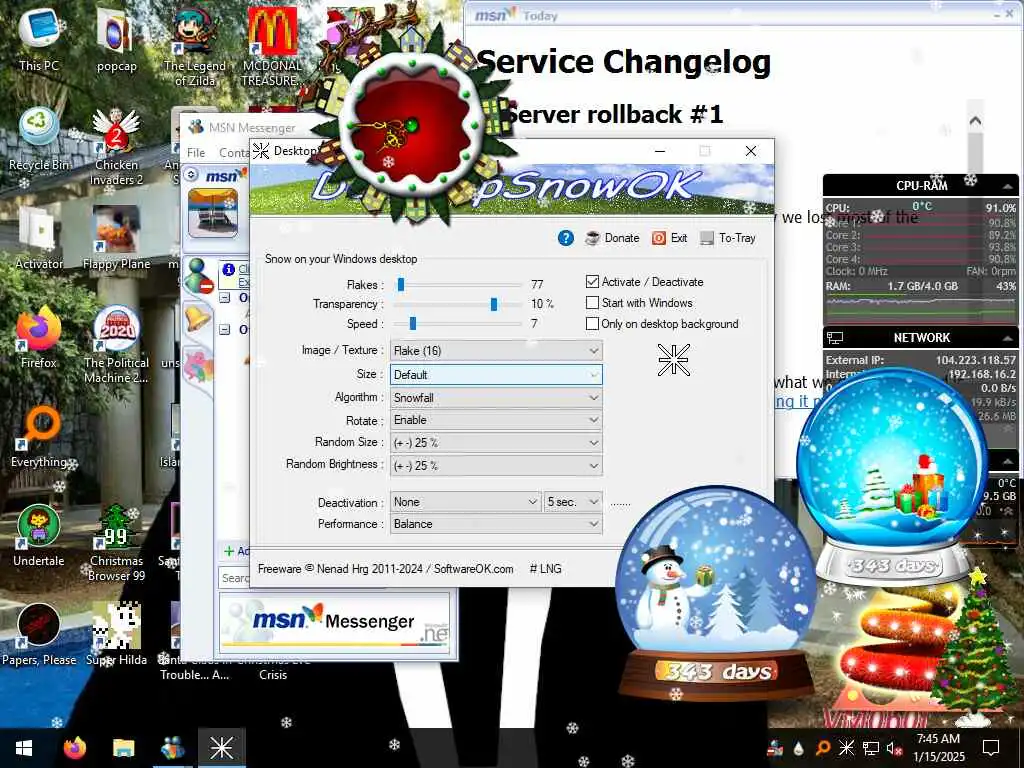Viewport: 1024px width, 768px height.
Task: Click the Everything magnifier tray icon
Action: coord(822,748)
